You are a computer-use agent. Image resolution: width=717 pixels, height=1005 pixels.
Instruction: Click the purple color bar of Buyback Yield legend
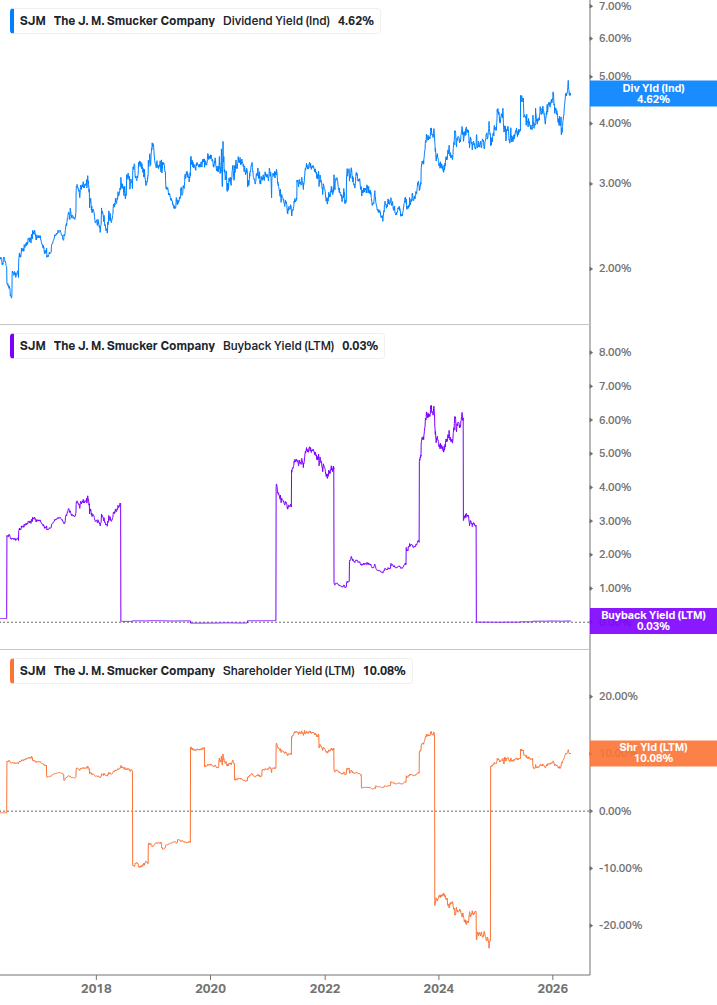click(12, 346)
